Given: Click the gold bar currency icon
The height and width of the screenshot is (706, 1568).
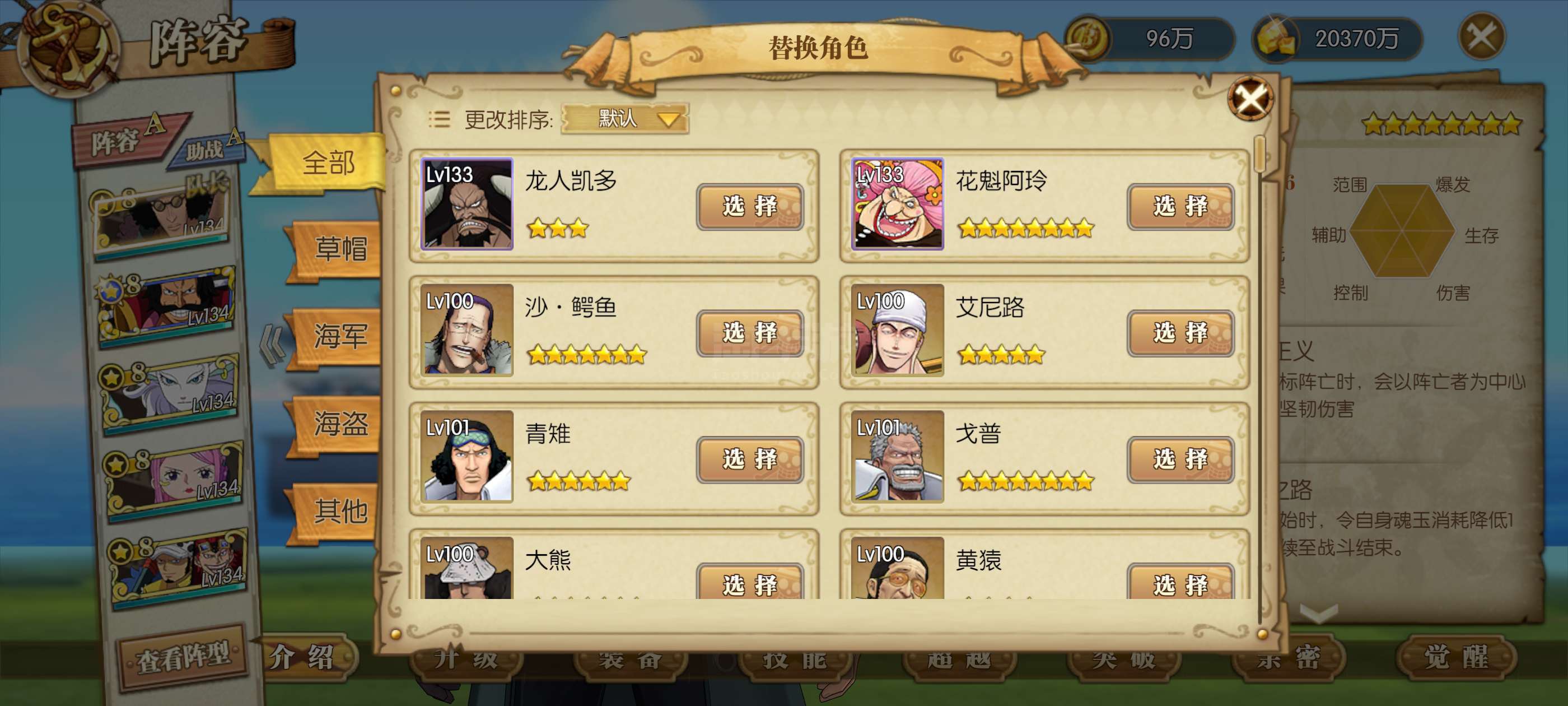Looking at the screenshot, I should (1276, 38).
